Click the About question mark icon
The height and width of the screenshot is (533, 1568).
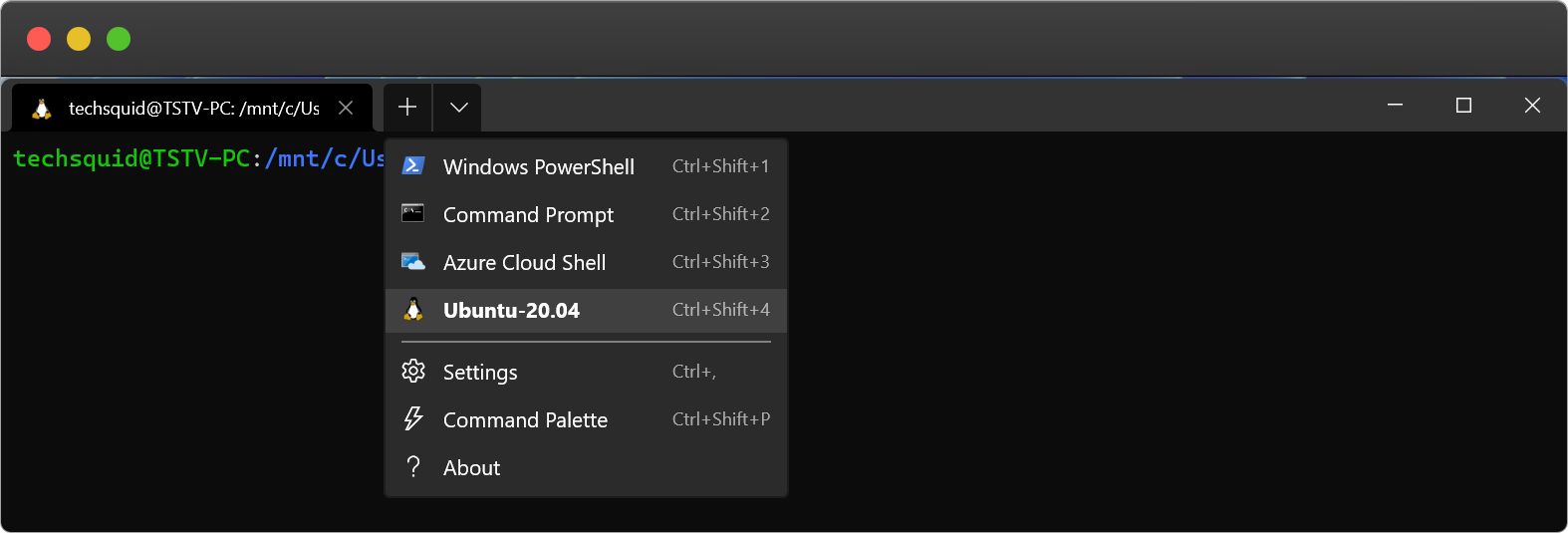(x=413, y=466)
